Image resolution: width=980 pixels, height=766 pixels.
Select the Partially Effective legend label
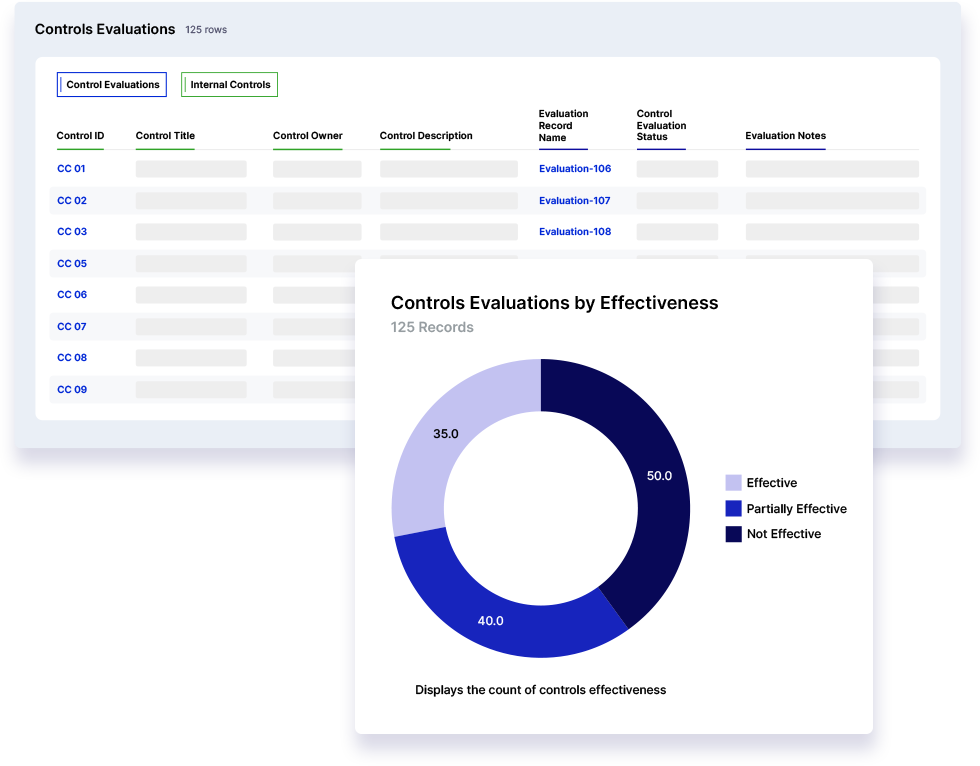pos(796,509)
